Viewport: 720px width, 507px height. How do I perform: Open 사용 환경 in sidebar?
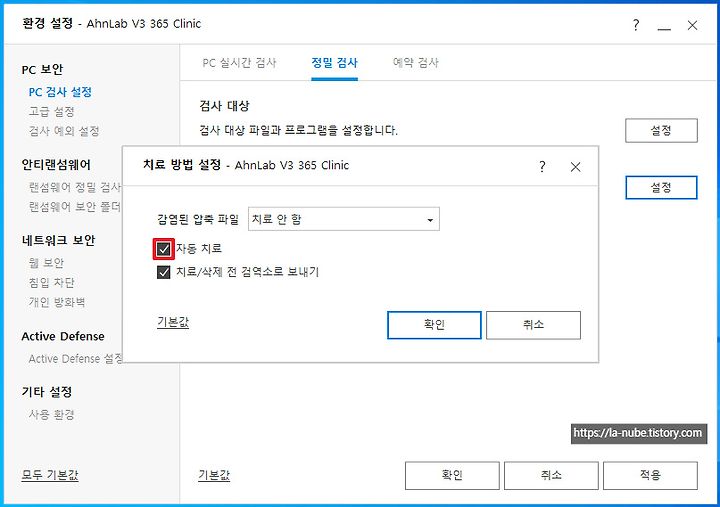[x=51, y=415]
